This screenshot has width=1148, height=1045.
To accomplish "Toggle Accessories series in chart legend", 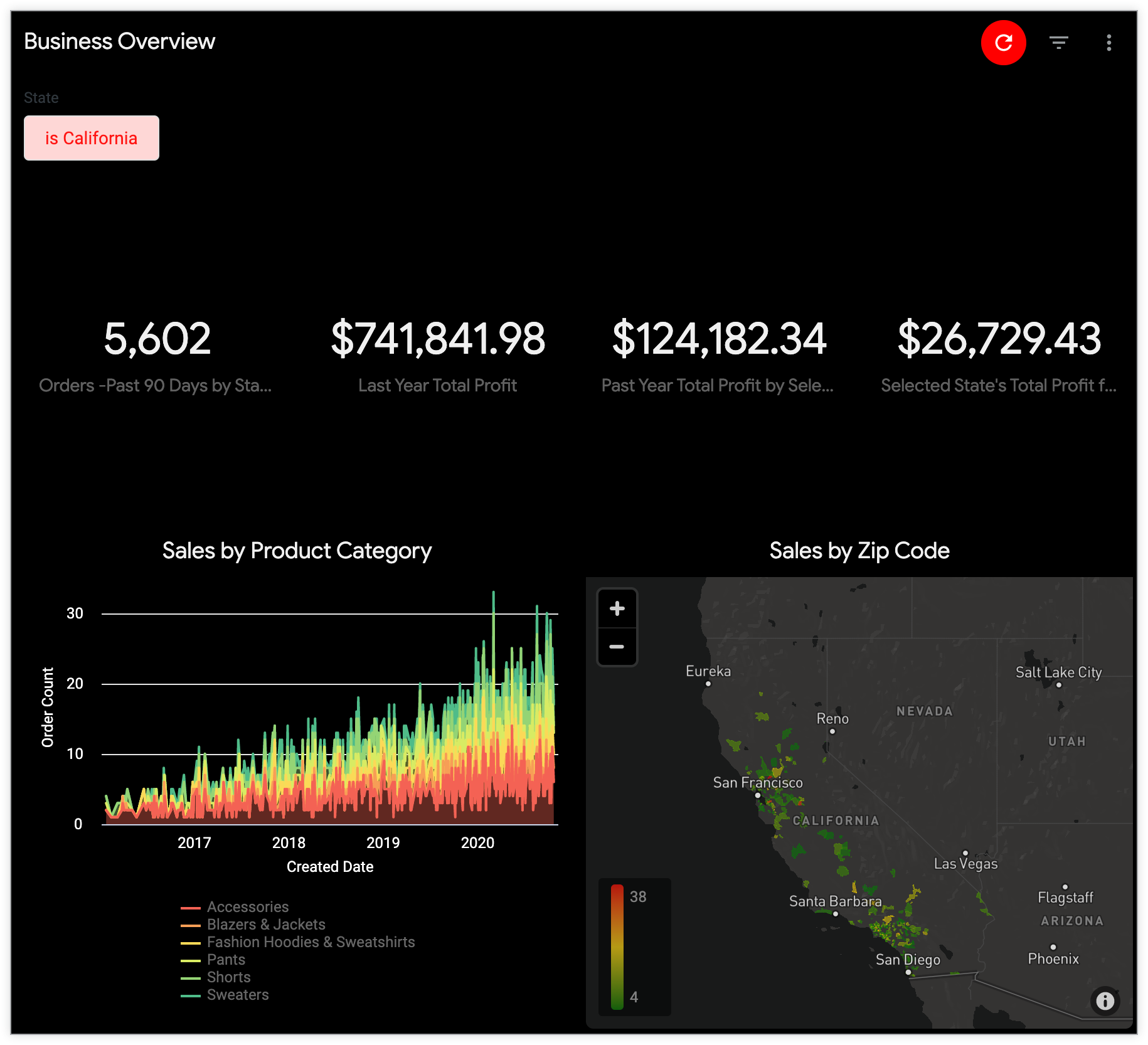I will (247, 907).
